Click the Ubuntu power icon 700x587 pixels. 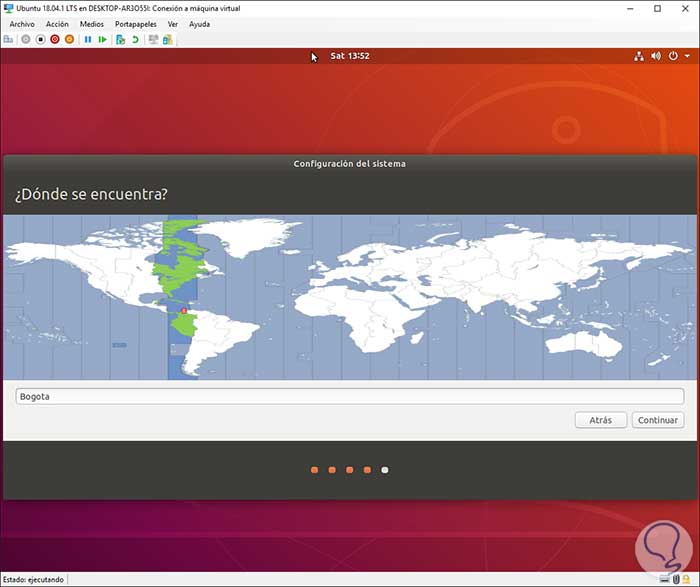pyautogui.click(x=673, y=56)
